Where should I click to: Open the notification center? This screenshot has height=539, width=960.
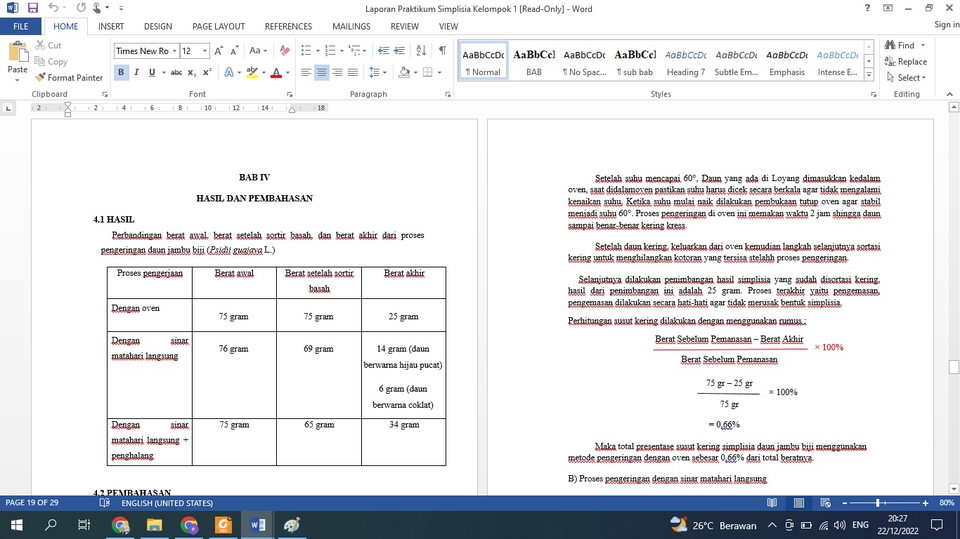pyautogui.click(x=937, y=525)
